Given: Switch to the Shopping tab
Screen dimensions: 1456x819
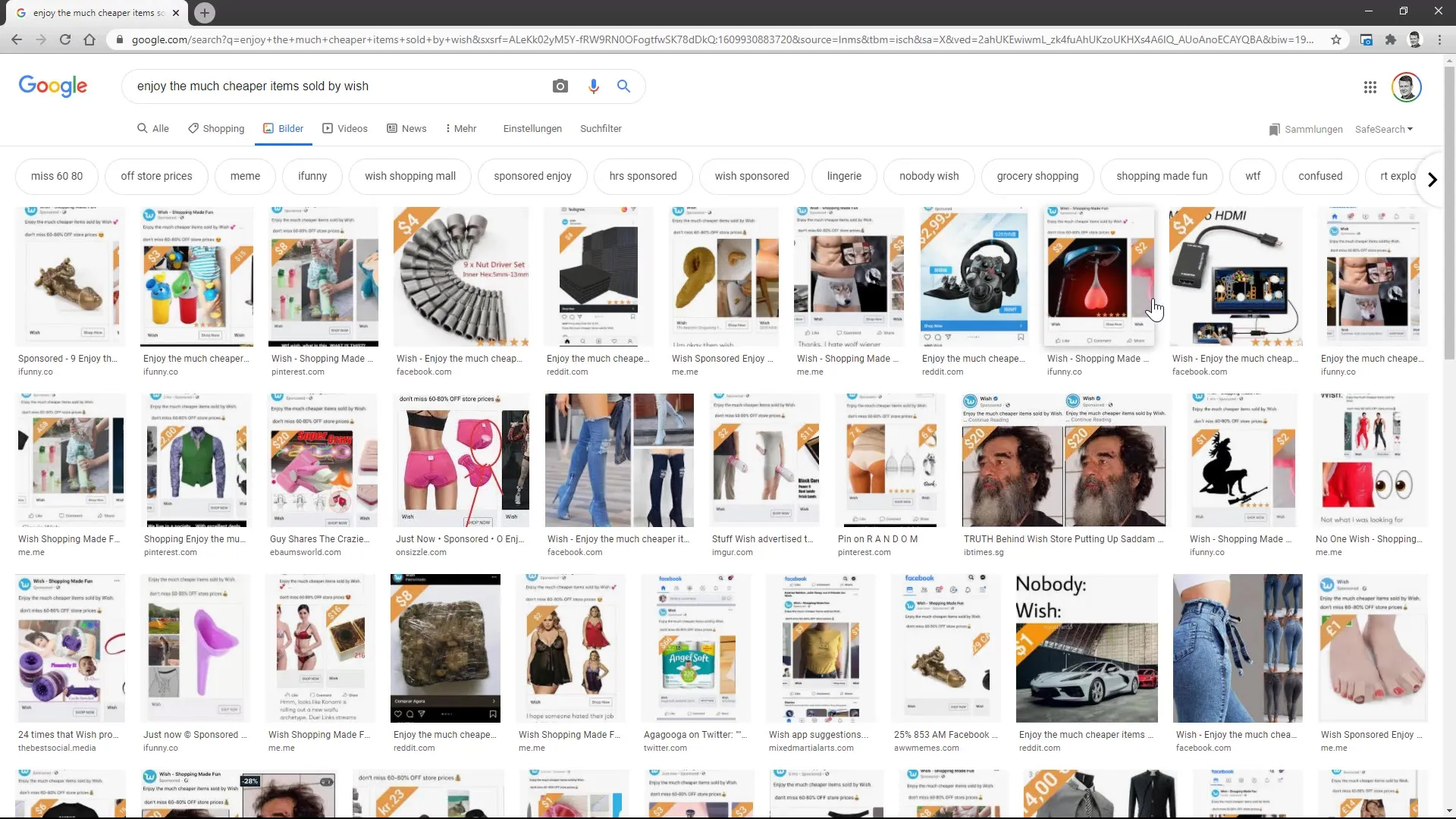Looking at the screenshot, I should [216, 129].
